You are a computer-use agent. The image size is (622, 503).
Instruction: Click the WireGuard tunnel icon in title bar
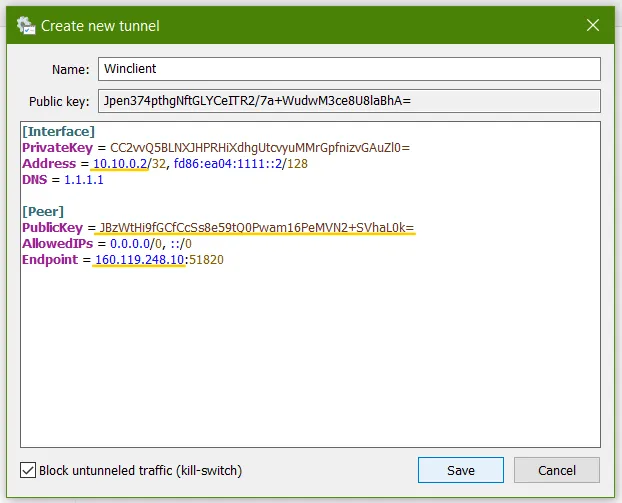point(26,25)
